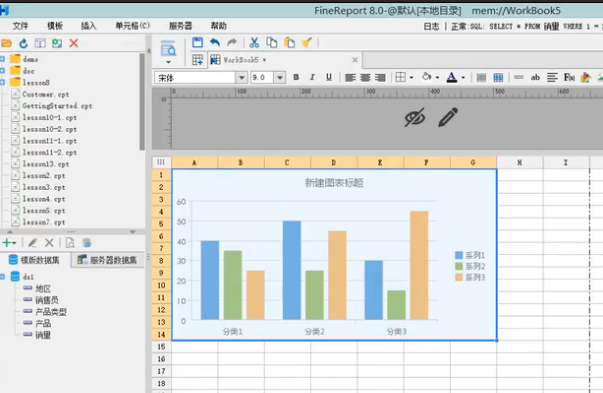The height and width of the screenshot is (393, 603).
Task: Delete the selected file with the red X
Action: (74, 43)
